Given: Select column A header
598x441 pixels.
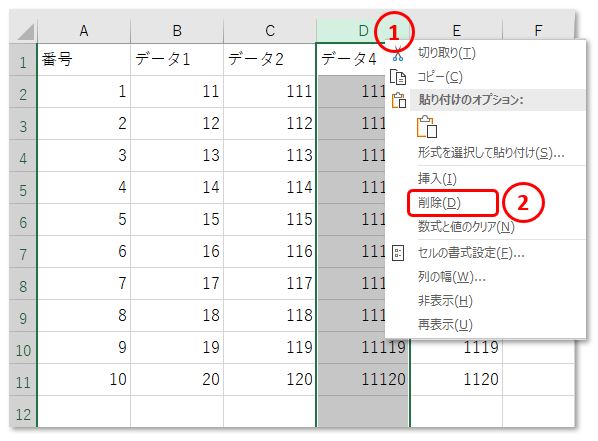Looking at the screenshot, I should tap(84, 31).
